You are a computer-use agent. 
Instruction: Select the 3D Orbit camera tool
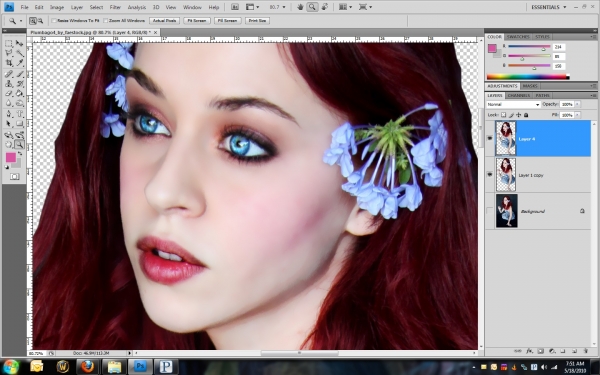coord(19,135)
